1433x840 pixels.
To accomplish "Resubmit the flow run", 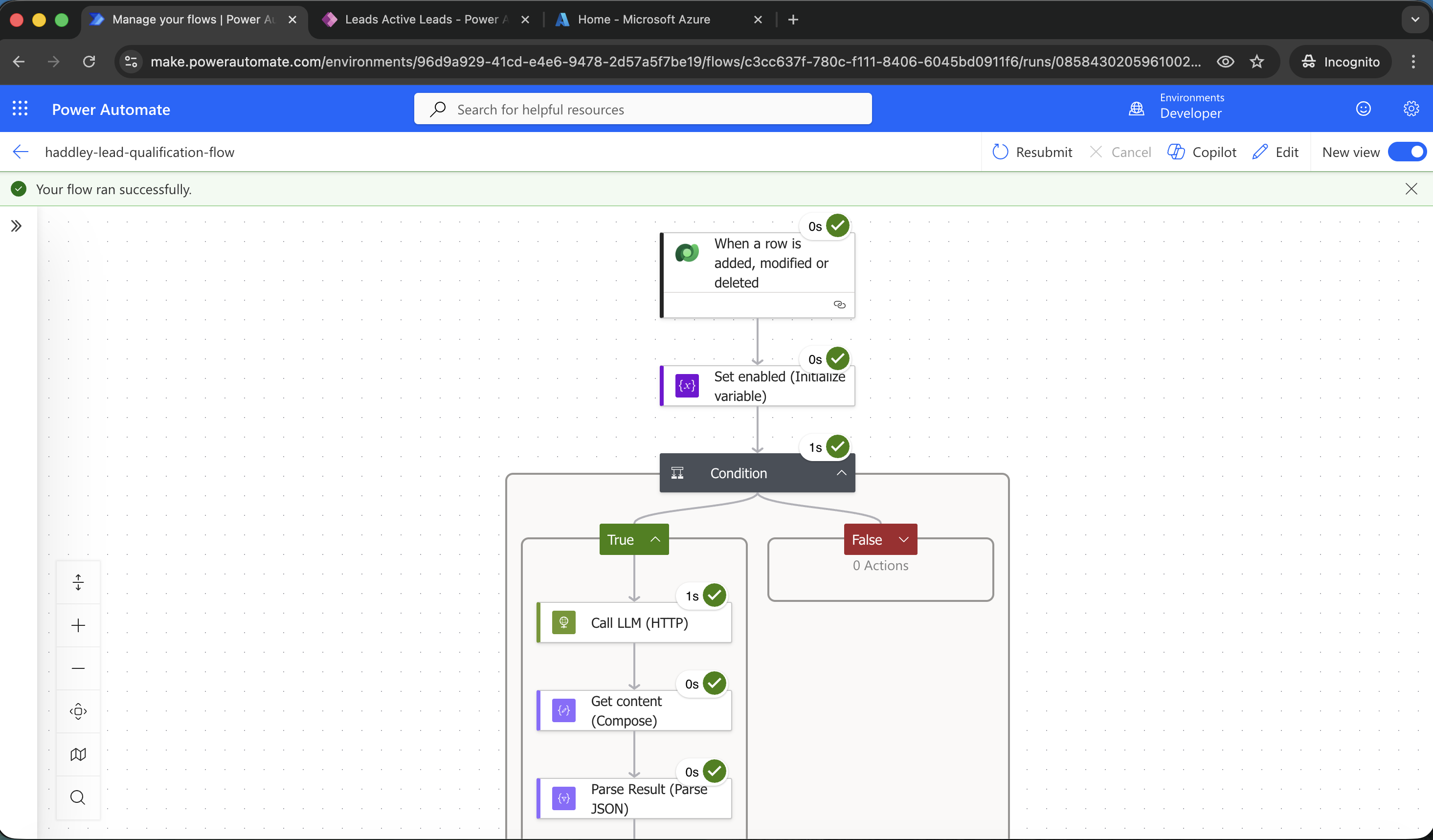I will tap(1032, 152).
